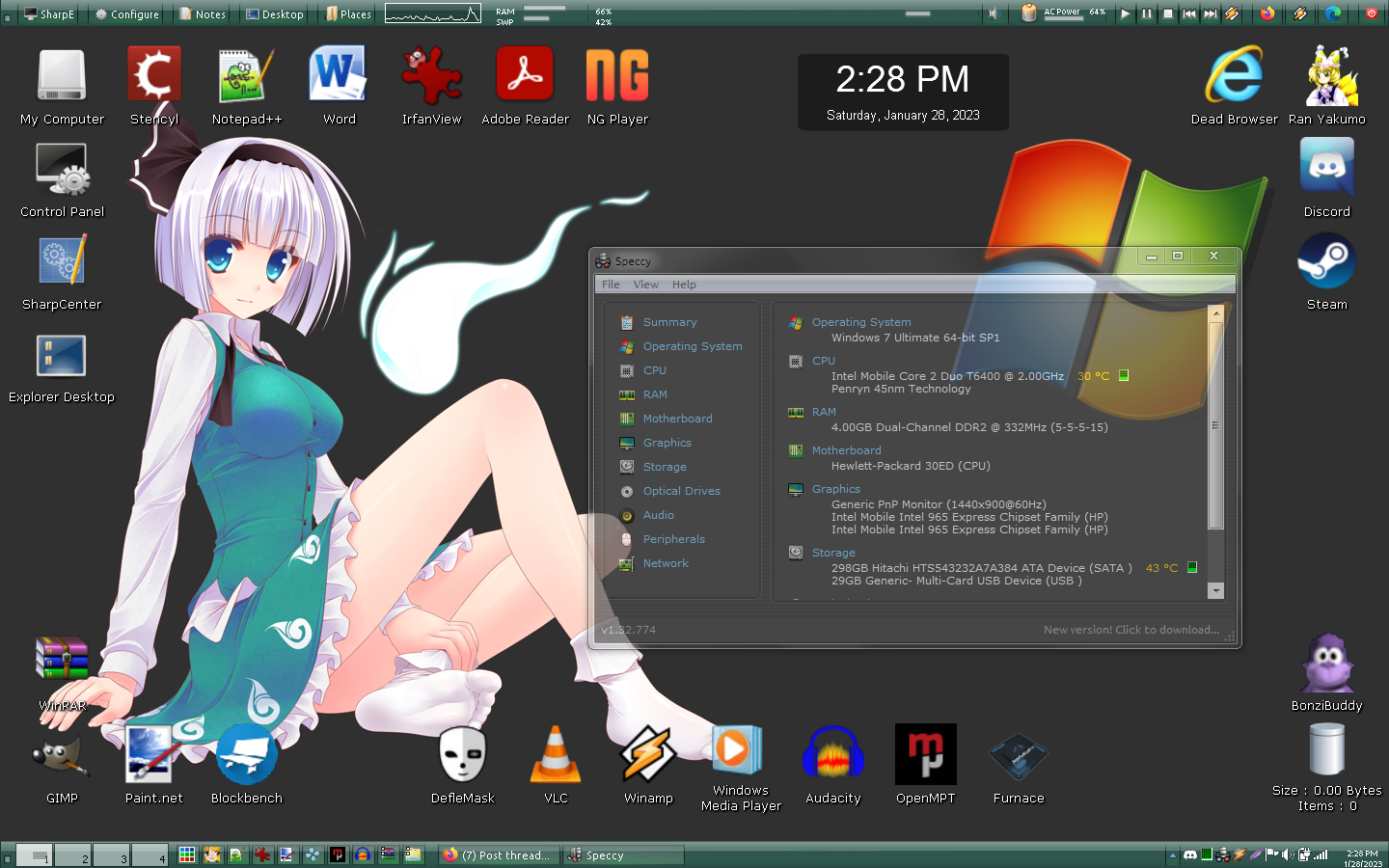The width and height of the screenshot is (1389, 868).
Task: Switch to virtual desktop 2
Action: click(x=73, y=854)
